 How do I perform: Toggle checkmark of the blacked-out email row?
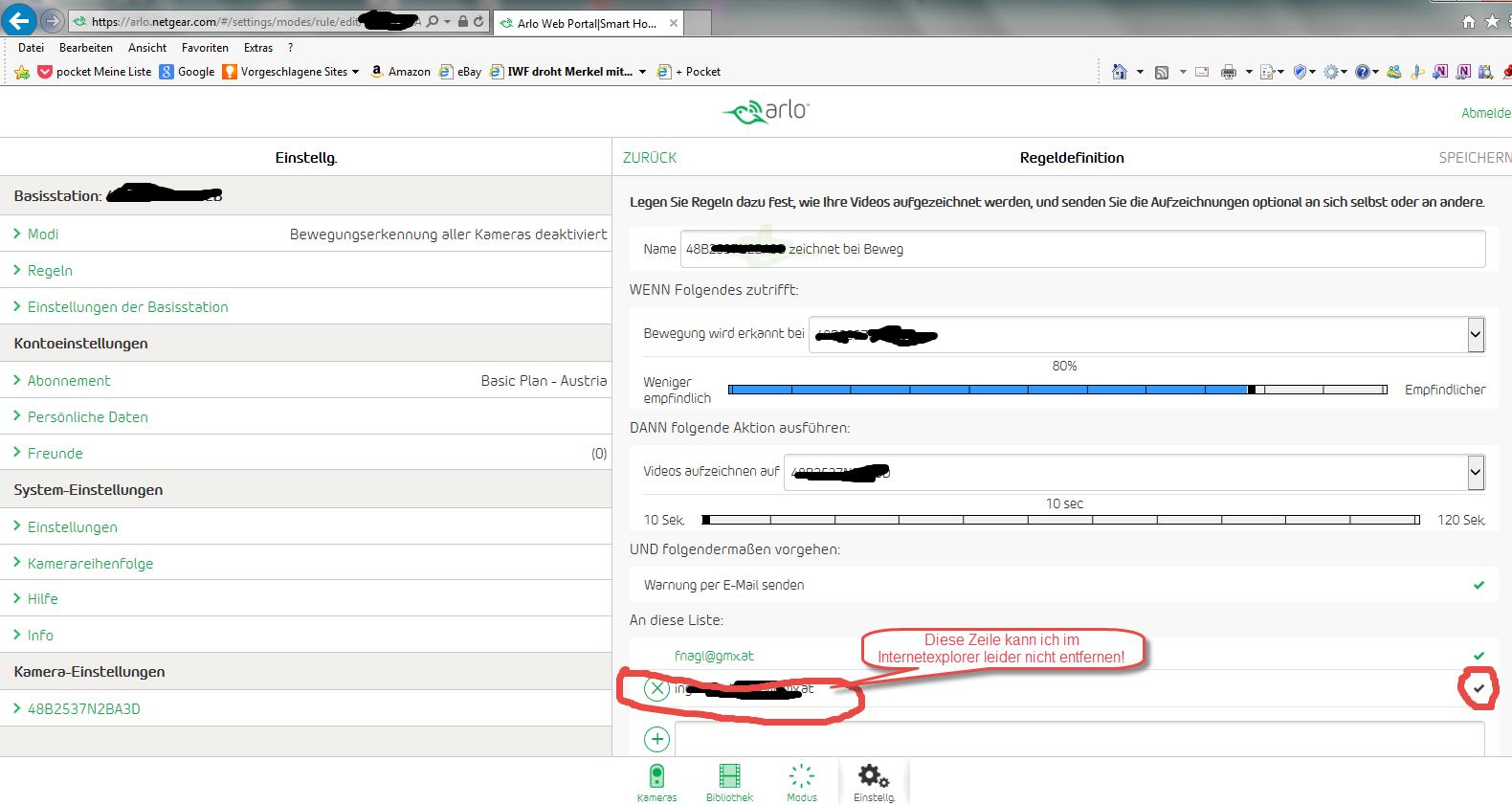click(1479, 688)
